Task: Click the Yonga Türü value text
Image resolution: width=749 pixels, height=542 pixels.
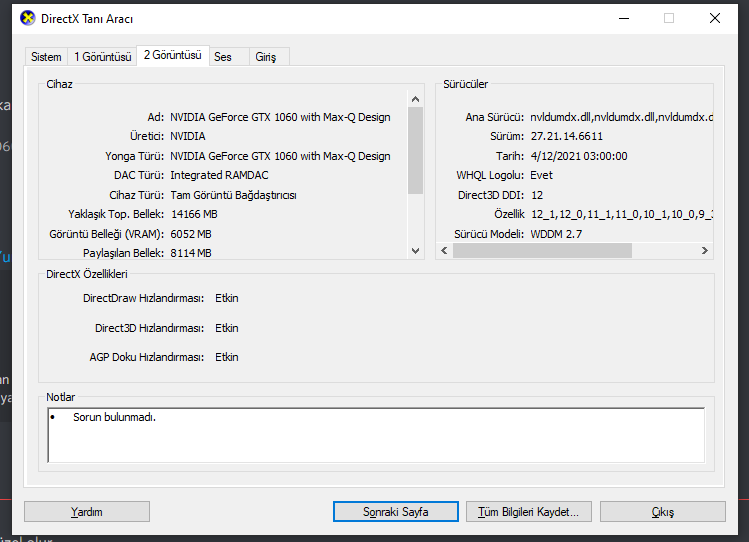Action: tap(280, 156)
